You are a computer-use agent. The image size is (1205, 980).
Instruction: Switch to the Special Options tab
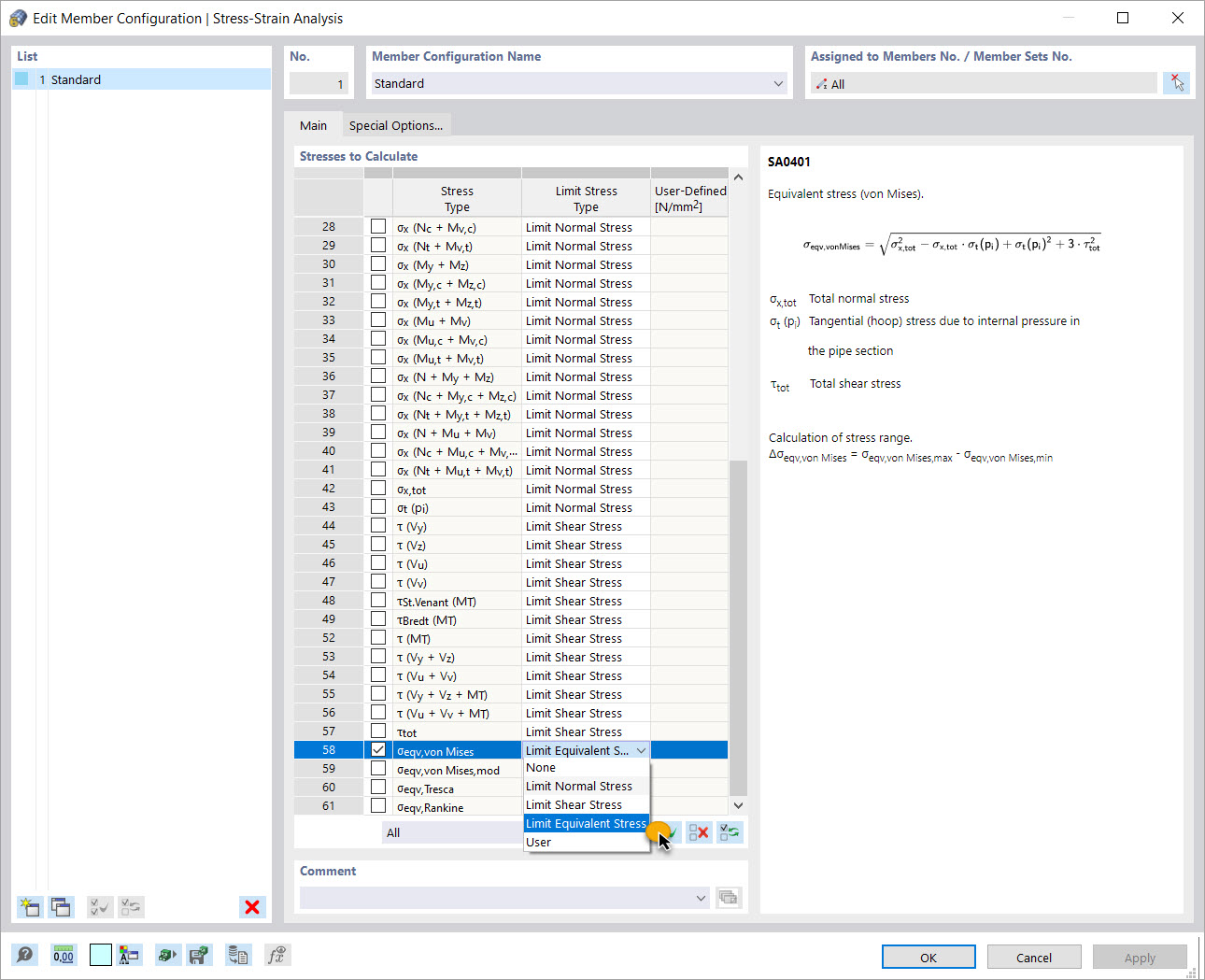click(x=396, y=124)
